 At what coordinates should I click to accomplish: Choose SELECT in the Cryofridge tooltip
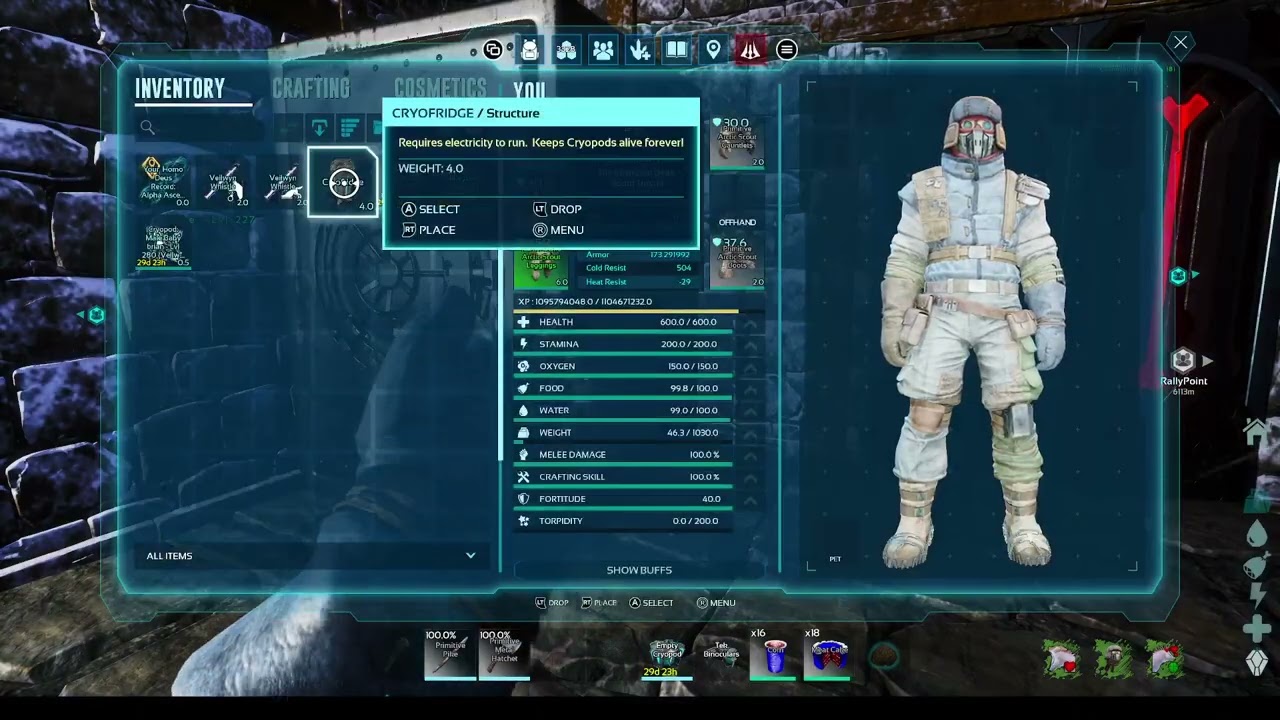click(431, 209)
